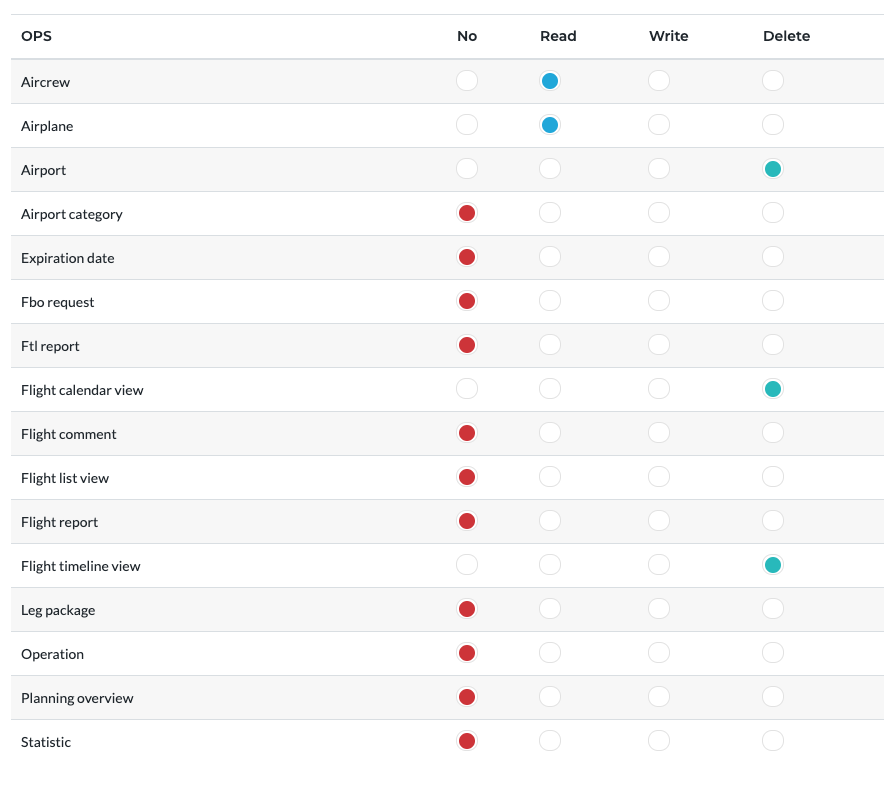Set Flight calendar view to No

click(x=467, y=389)
